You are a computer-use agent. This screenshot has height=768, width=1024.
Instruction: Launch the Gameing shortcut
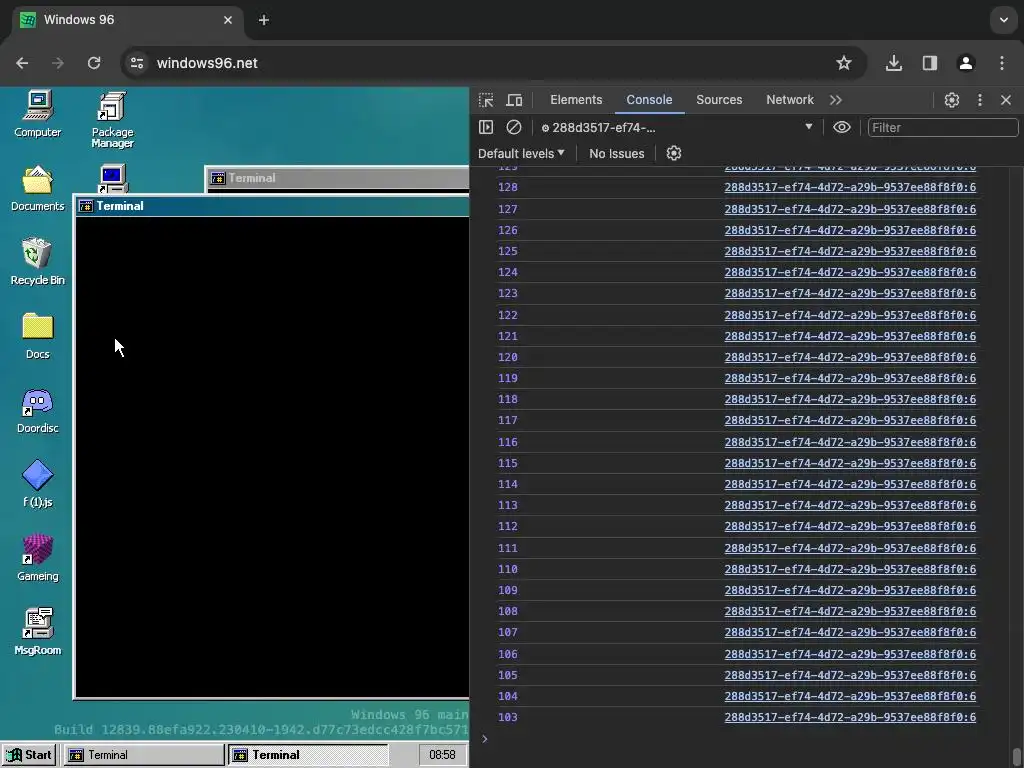coord(37,558)
